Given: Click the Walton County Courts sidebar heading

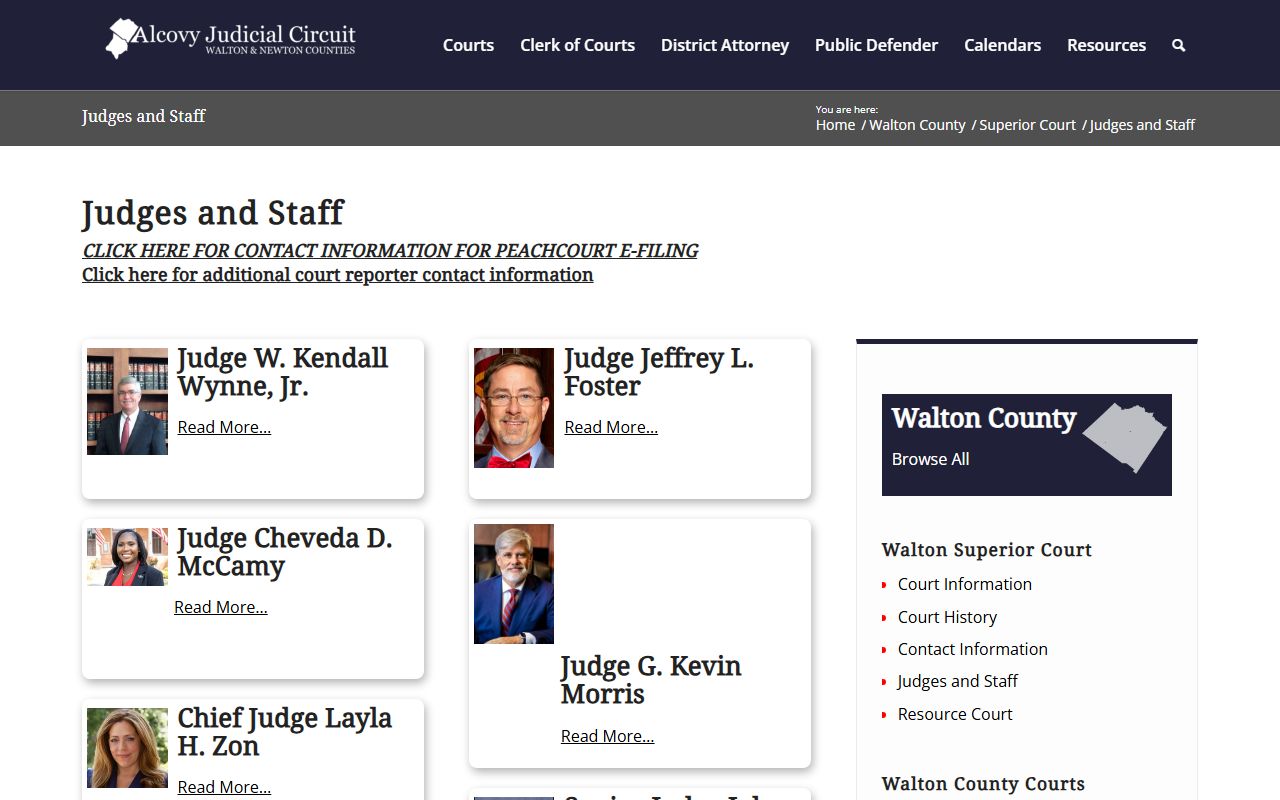Looking at the screenshot, I should point(983,784).
